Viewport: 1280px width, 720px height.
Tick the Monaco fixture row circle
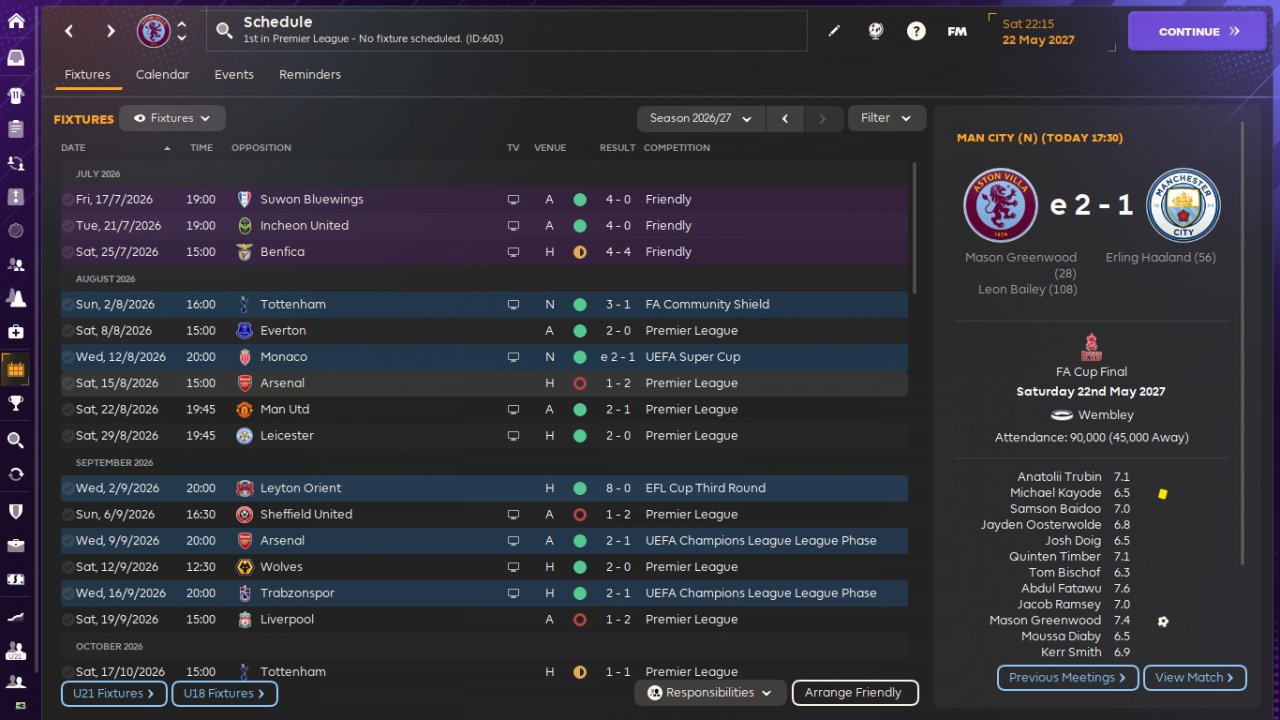tap(68, 357)
